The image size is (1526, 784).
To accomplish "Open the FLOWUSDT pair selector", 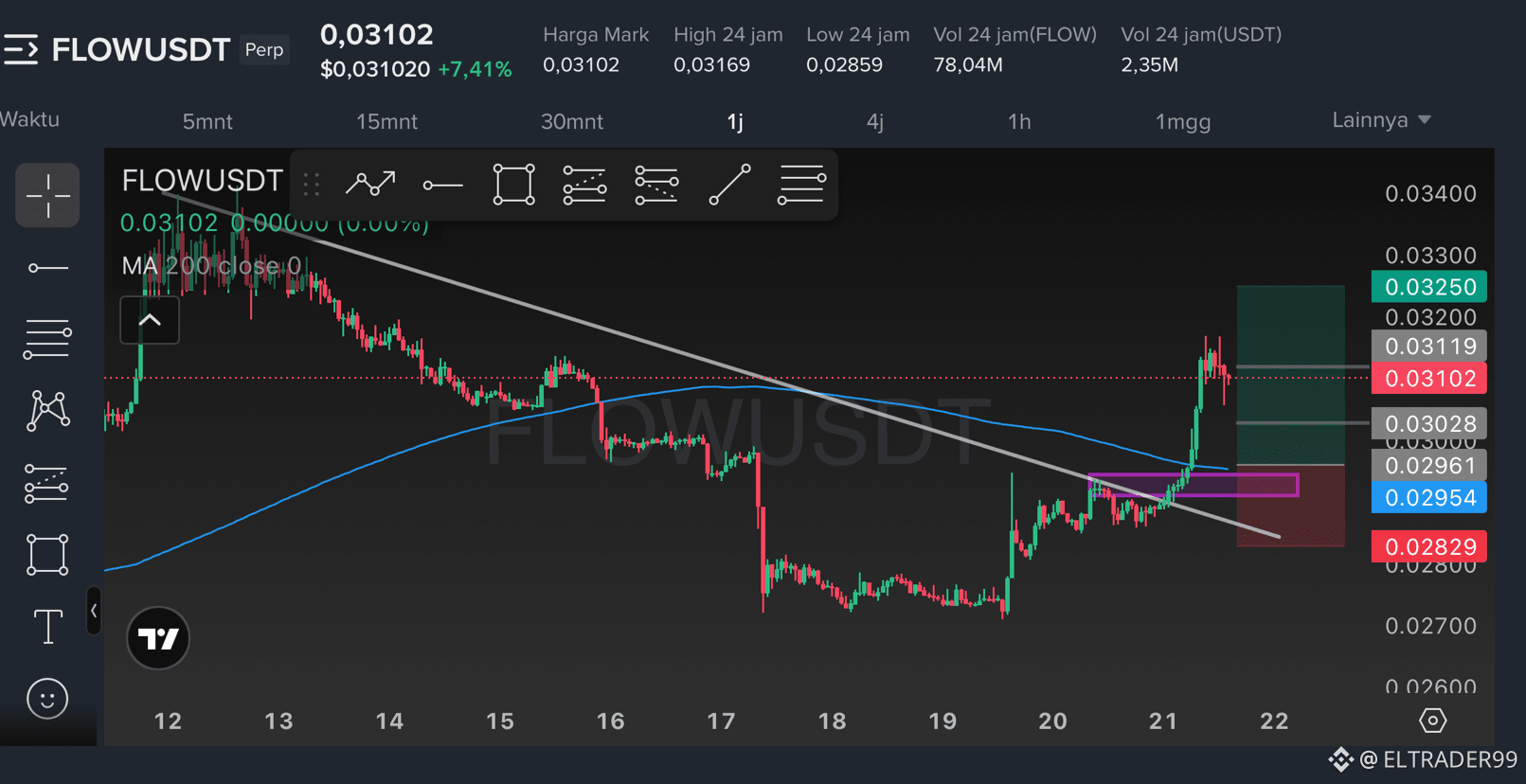I will coord(141,49).
